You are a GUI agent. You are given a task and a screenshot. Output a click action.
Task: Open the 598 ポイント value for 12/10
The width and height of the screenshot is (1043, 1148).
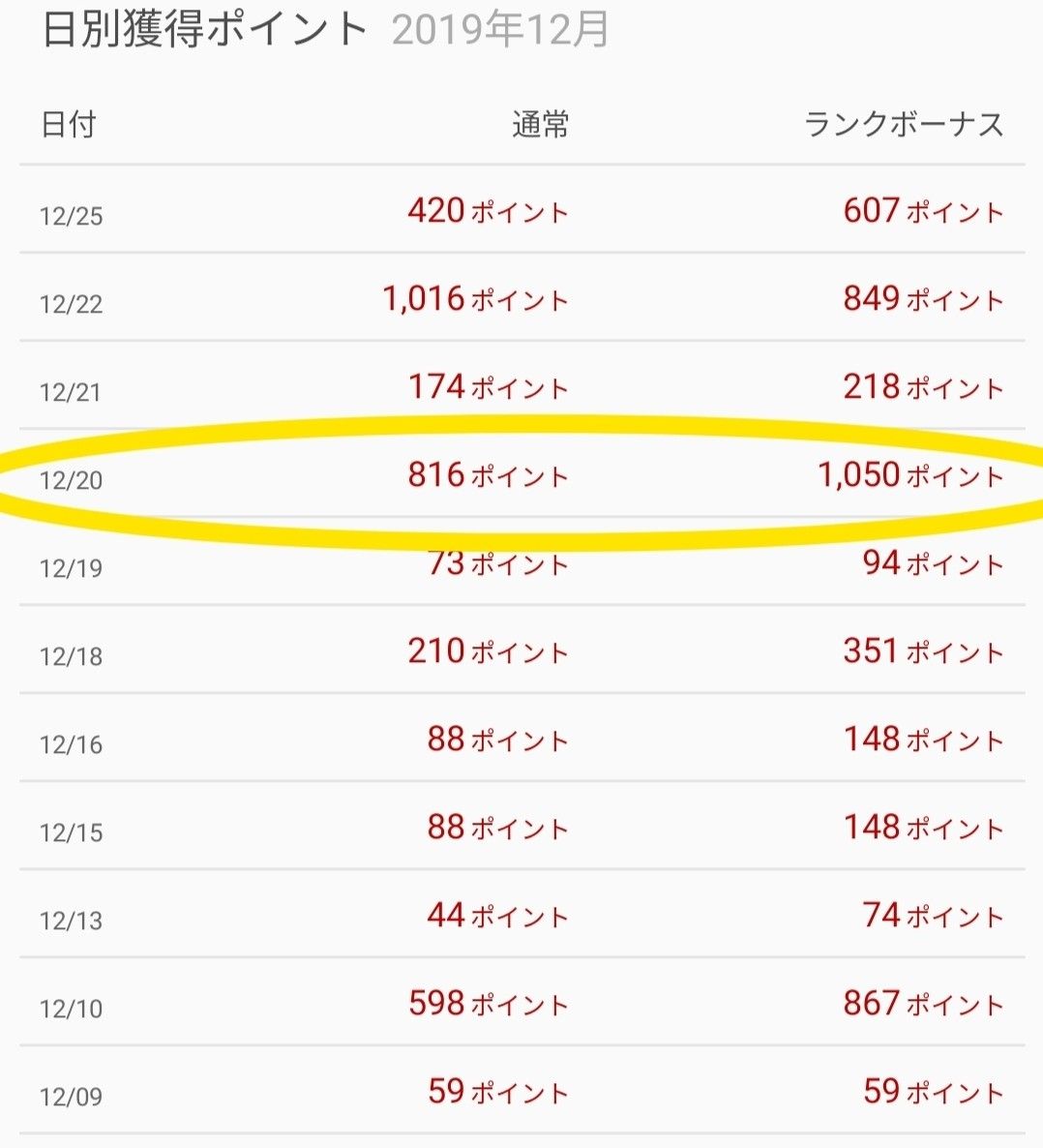tap(488, 1004)
